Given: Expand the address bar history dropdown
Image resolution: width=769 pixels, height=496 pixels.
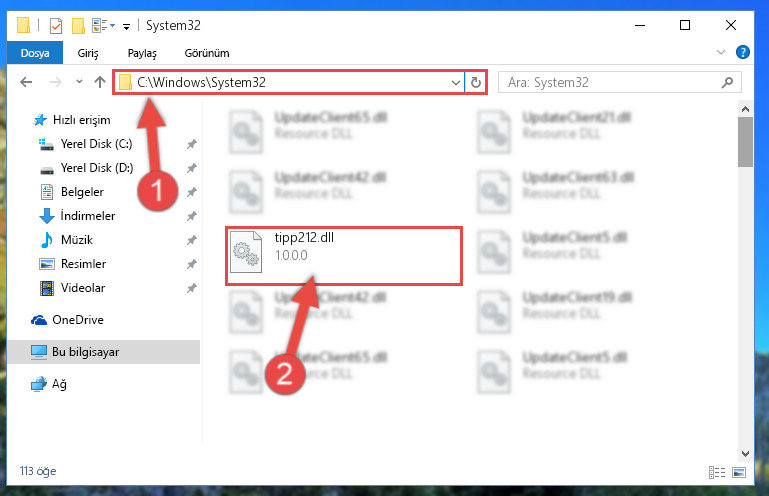Looking at the screenshot, I should (x=456, y=82).
